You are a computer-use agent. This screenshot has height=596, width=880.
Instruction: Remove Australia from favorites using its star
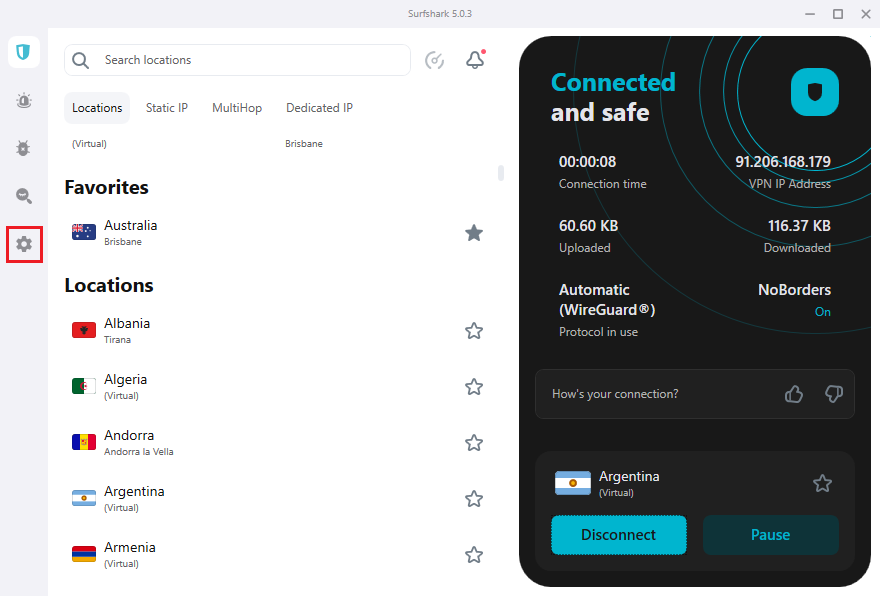(x=474, y=233)
